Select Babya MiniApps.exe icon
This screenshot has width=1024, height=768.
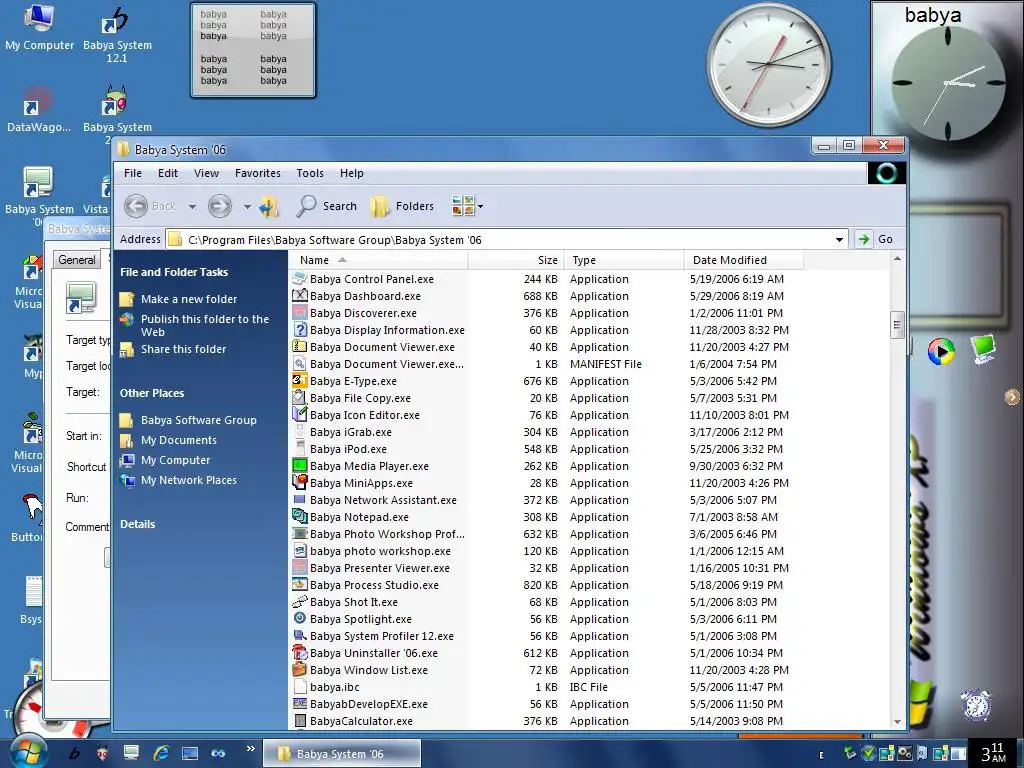(300, 483)
